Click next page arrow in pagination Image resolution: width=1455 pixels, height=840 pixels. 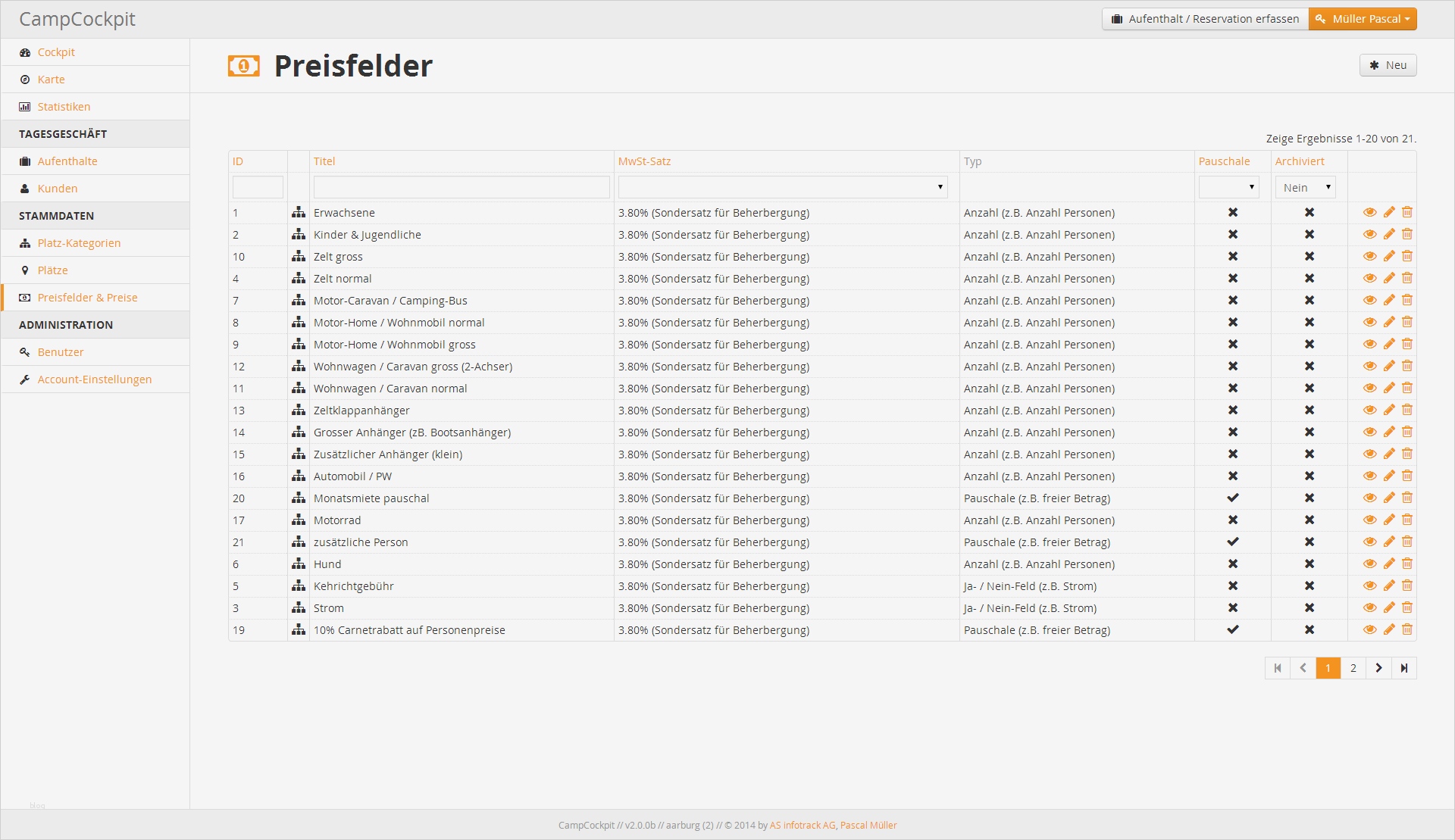click(x=1378, y=668)
